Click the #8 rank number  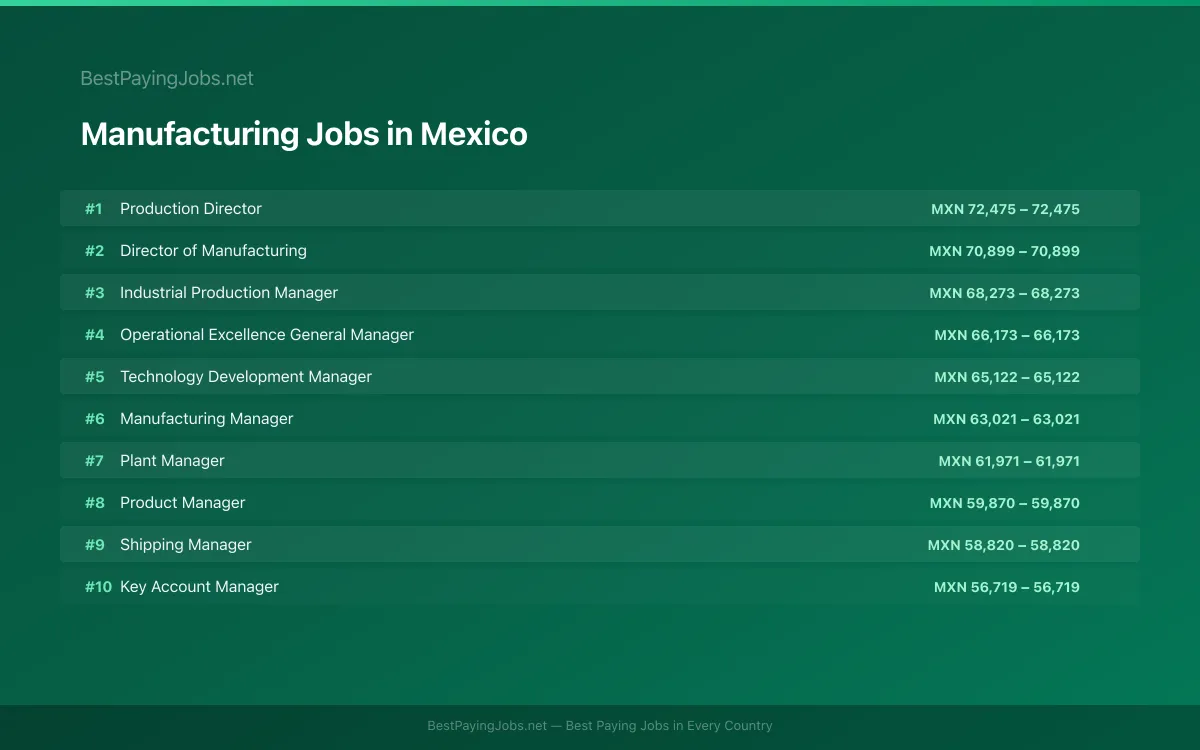pyautogui.click(x=94, y=503)
